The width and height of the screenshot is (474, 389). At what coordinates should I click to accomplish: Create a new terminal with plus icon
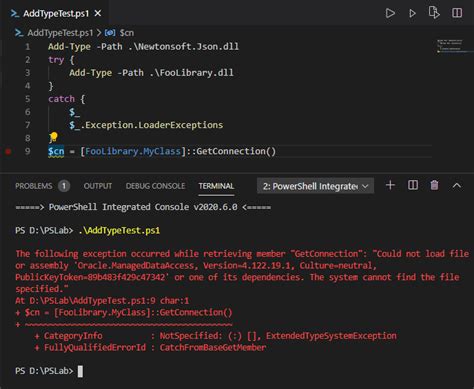click(390, 185)
